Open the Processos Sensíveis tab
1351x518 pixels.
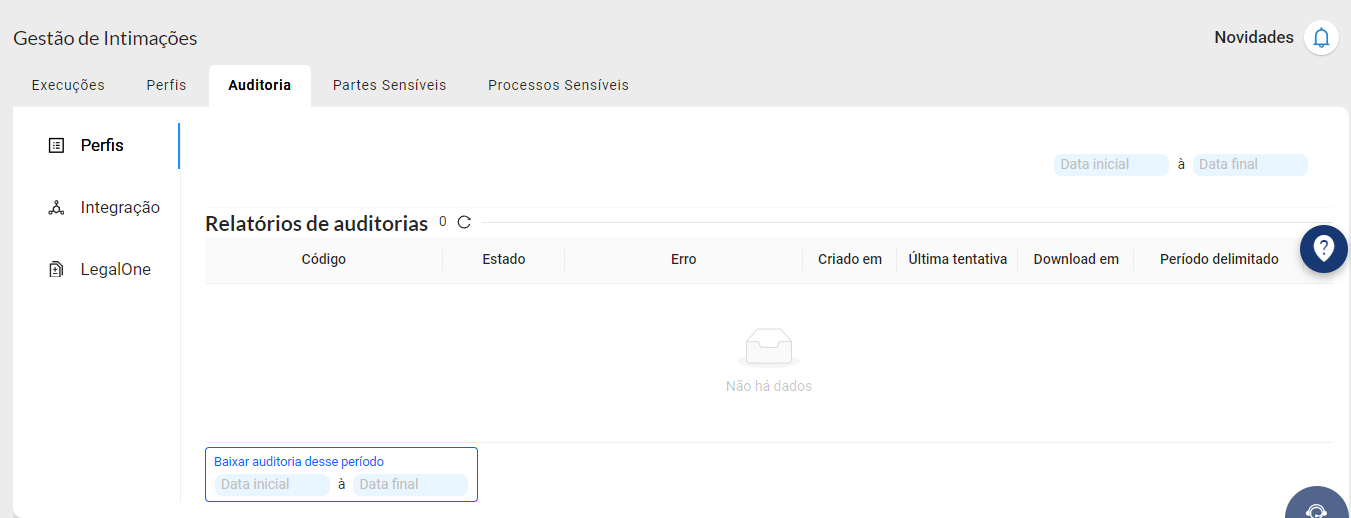tap(558, 85)
